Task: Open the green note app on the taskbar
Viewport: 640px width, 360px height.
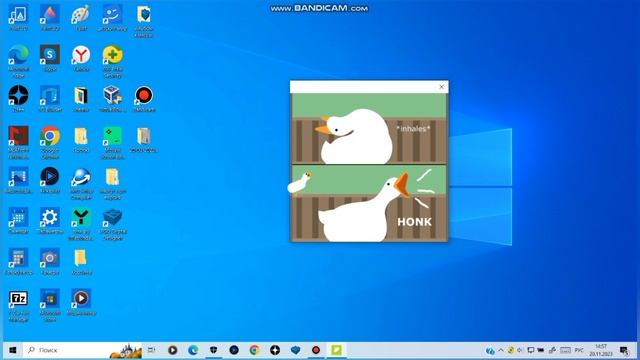Action: [x=336, y=350]
